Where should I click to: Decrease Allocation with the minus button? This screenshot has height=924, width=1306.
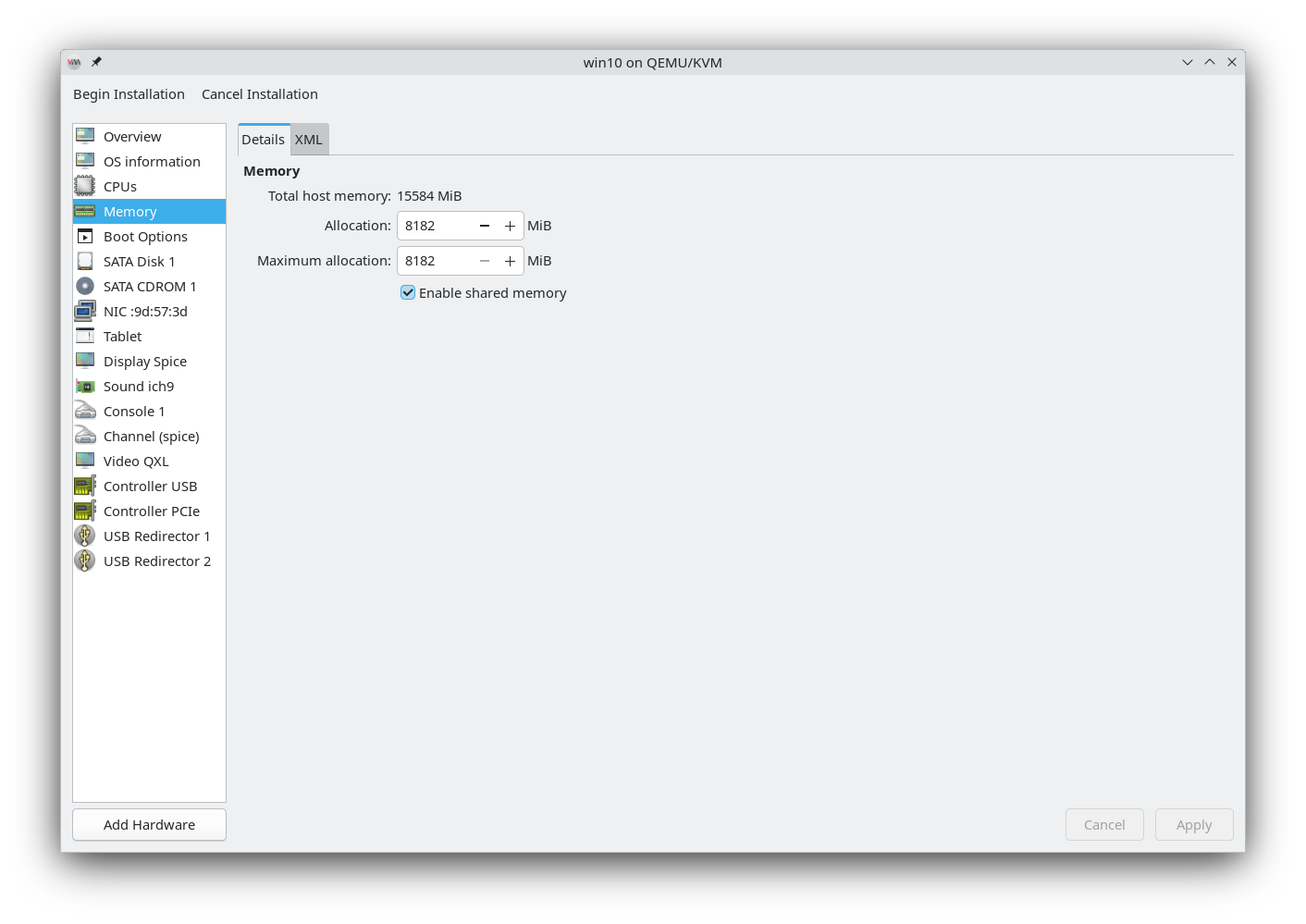(485, 226)
